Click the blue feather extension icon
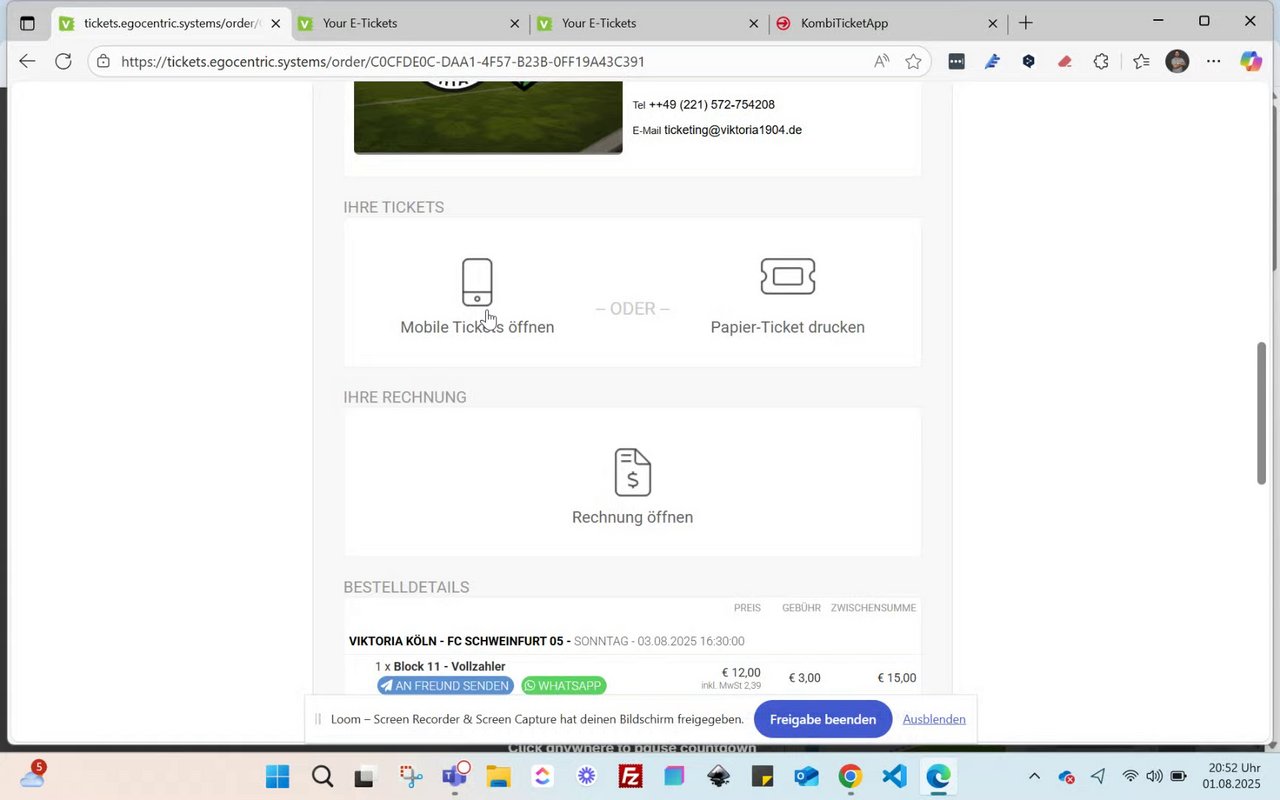This screenshot has width=1280, height=800. [992, 61]
